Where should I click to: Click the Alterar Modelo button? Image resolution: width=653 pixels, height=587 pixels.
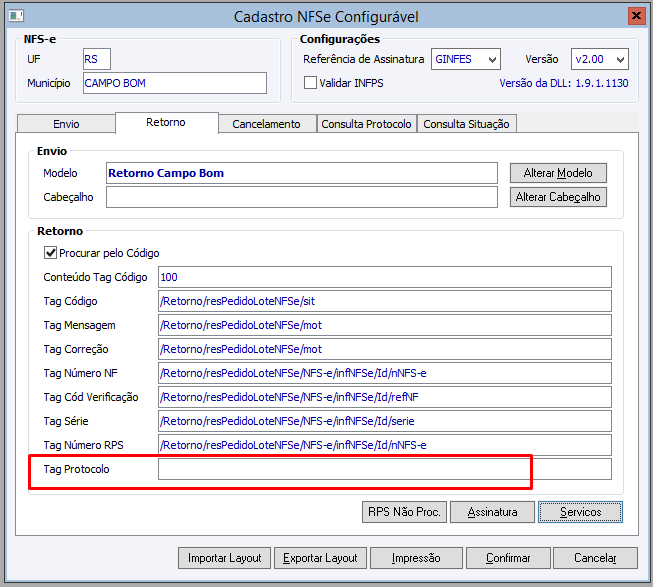(558, 173)
